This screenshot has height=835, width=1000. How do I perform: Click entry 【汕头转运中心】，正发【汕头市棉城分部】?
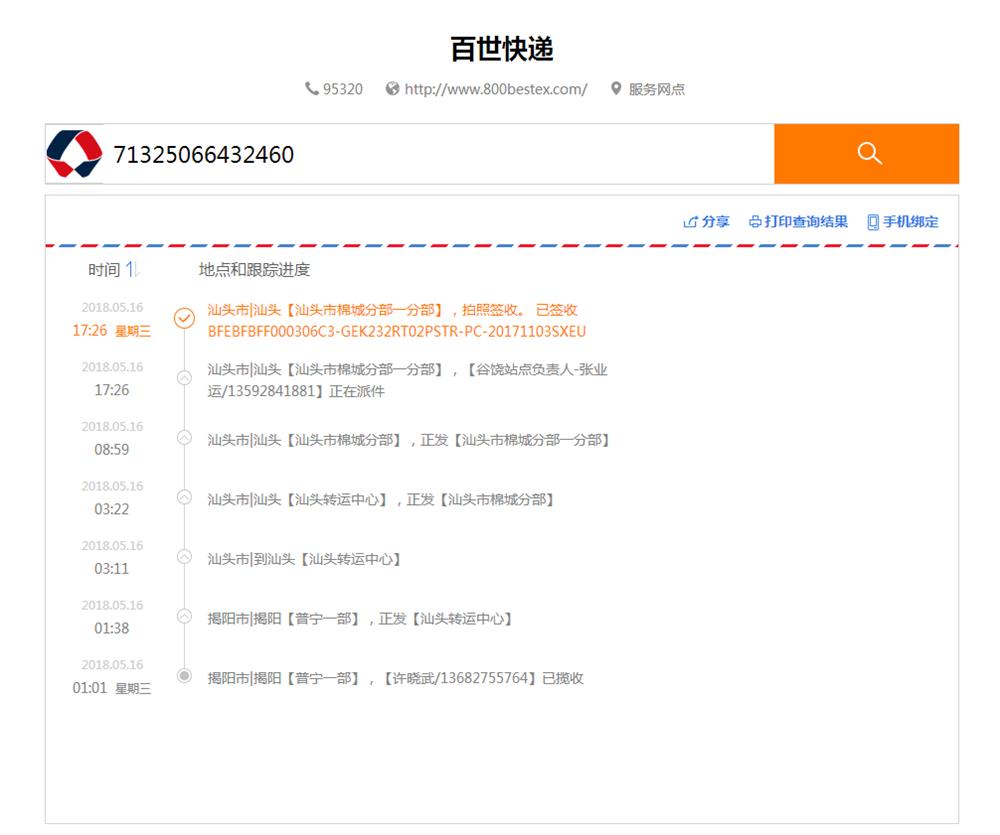tap(380, 499)
